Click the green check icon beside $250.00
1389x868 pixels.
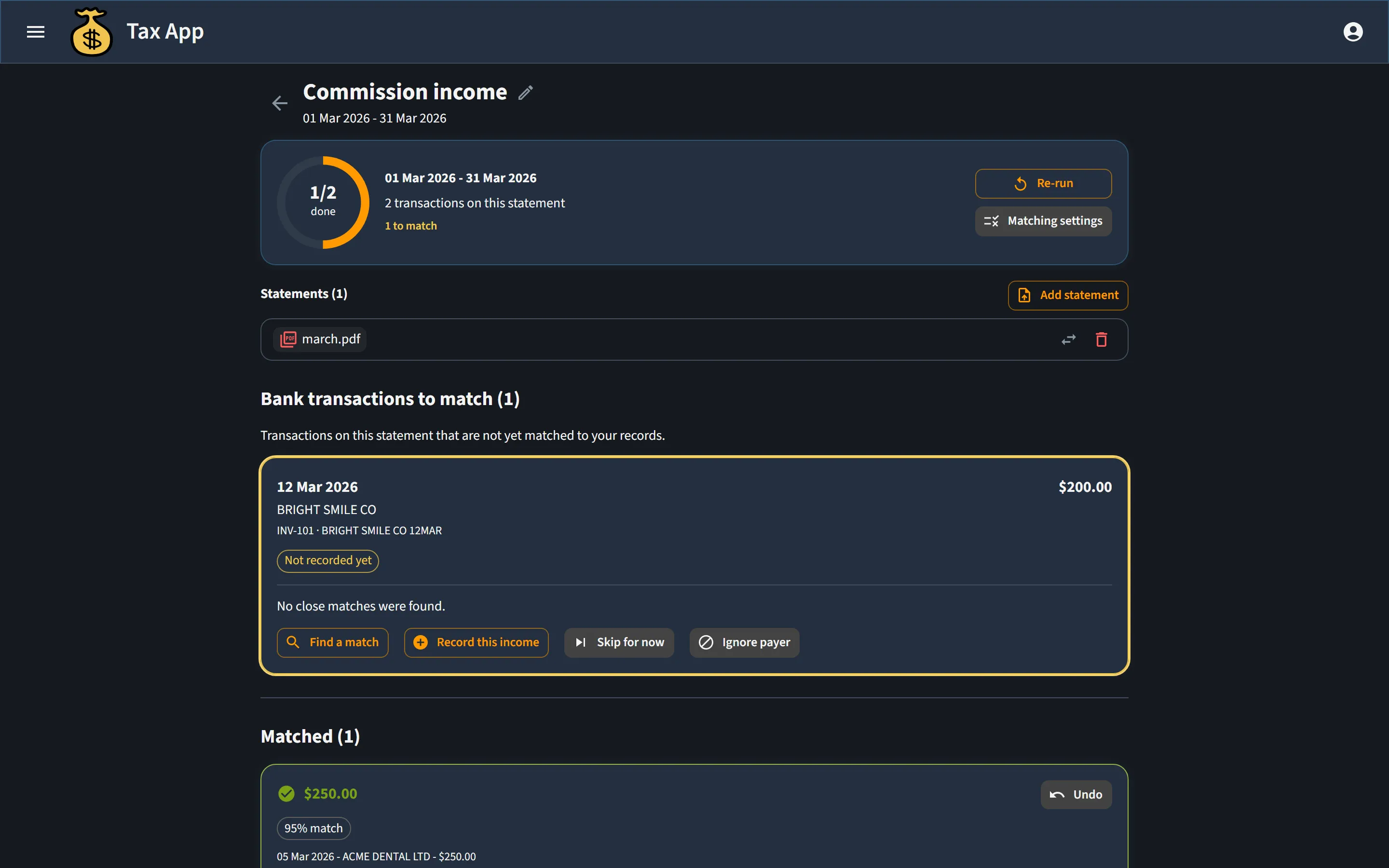(x=286, y=793)
